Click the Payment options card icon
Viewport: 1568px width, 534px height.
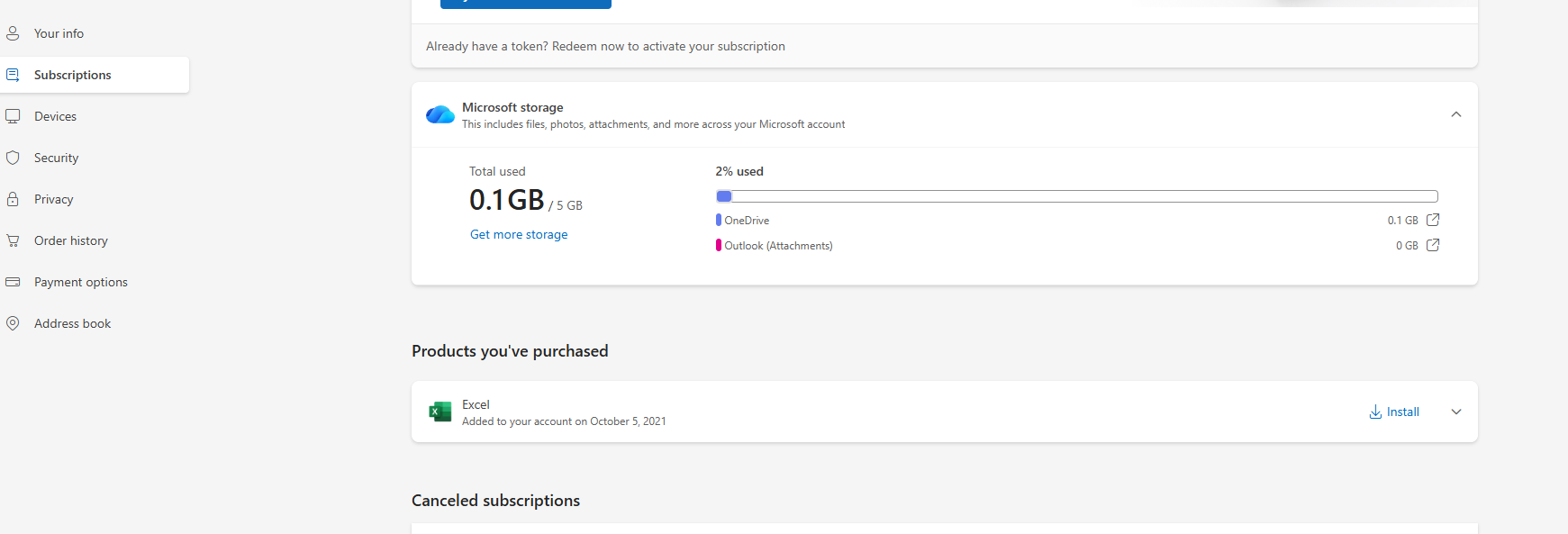coord(13,282)
